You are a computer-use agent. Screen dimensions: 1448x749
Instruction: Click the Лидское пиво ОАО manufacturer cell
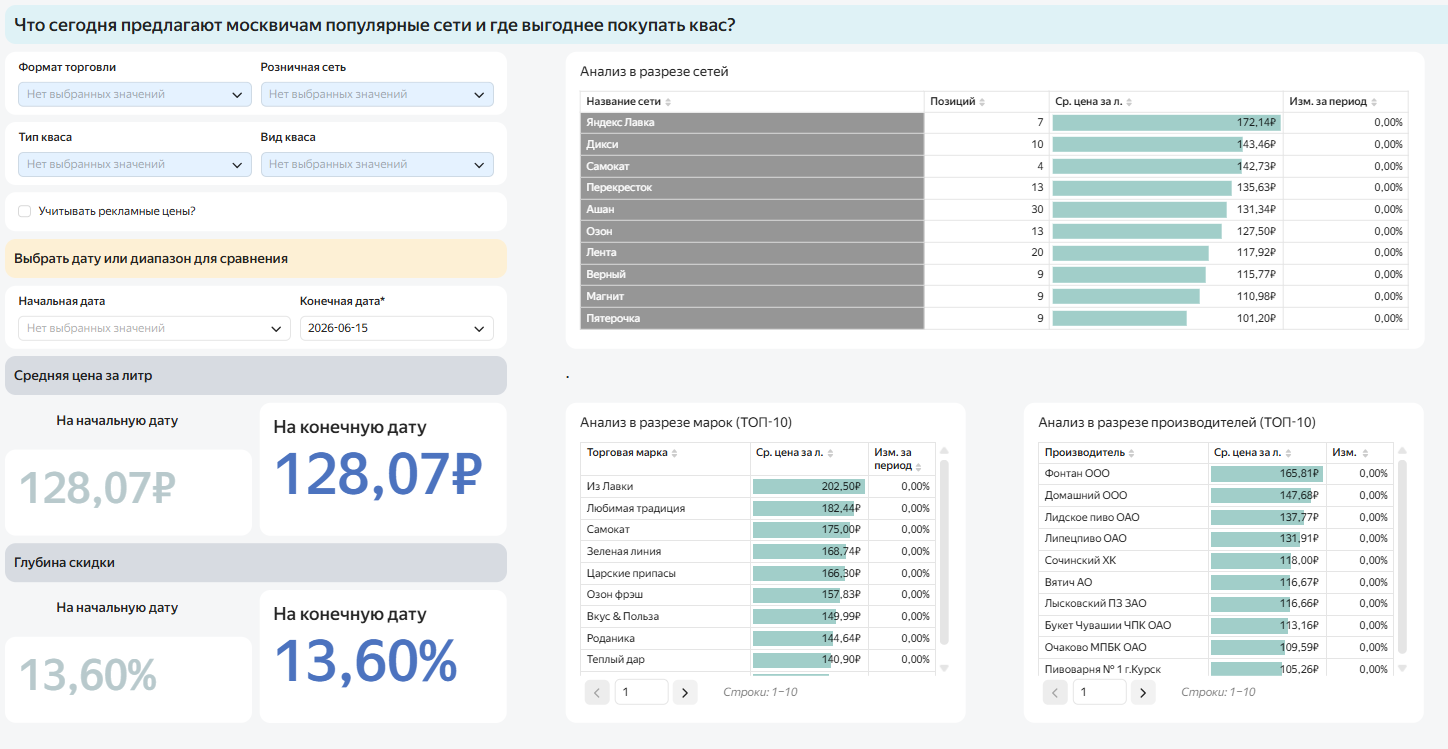pyautogui.click(x=1123, y=517)
